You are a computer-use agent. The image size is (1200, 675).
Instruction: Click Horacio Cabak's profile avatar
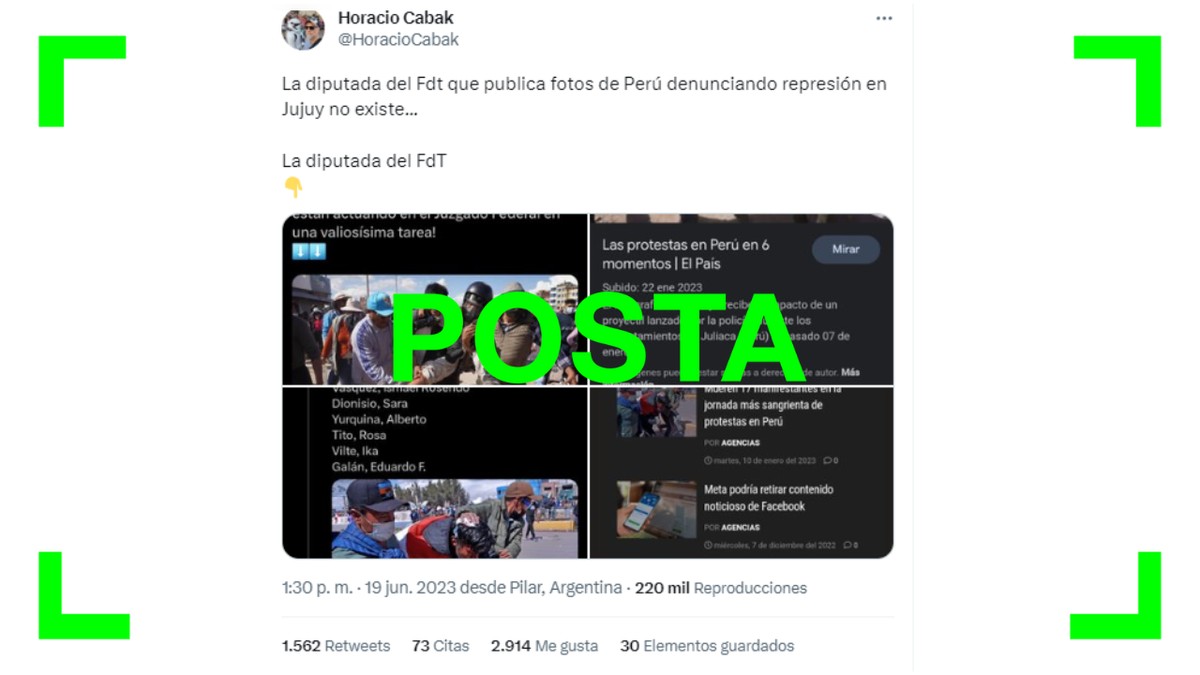[303, 29]
